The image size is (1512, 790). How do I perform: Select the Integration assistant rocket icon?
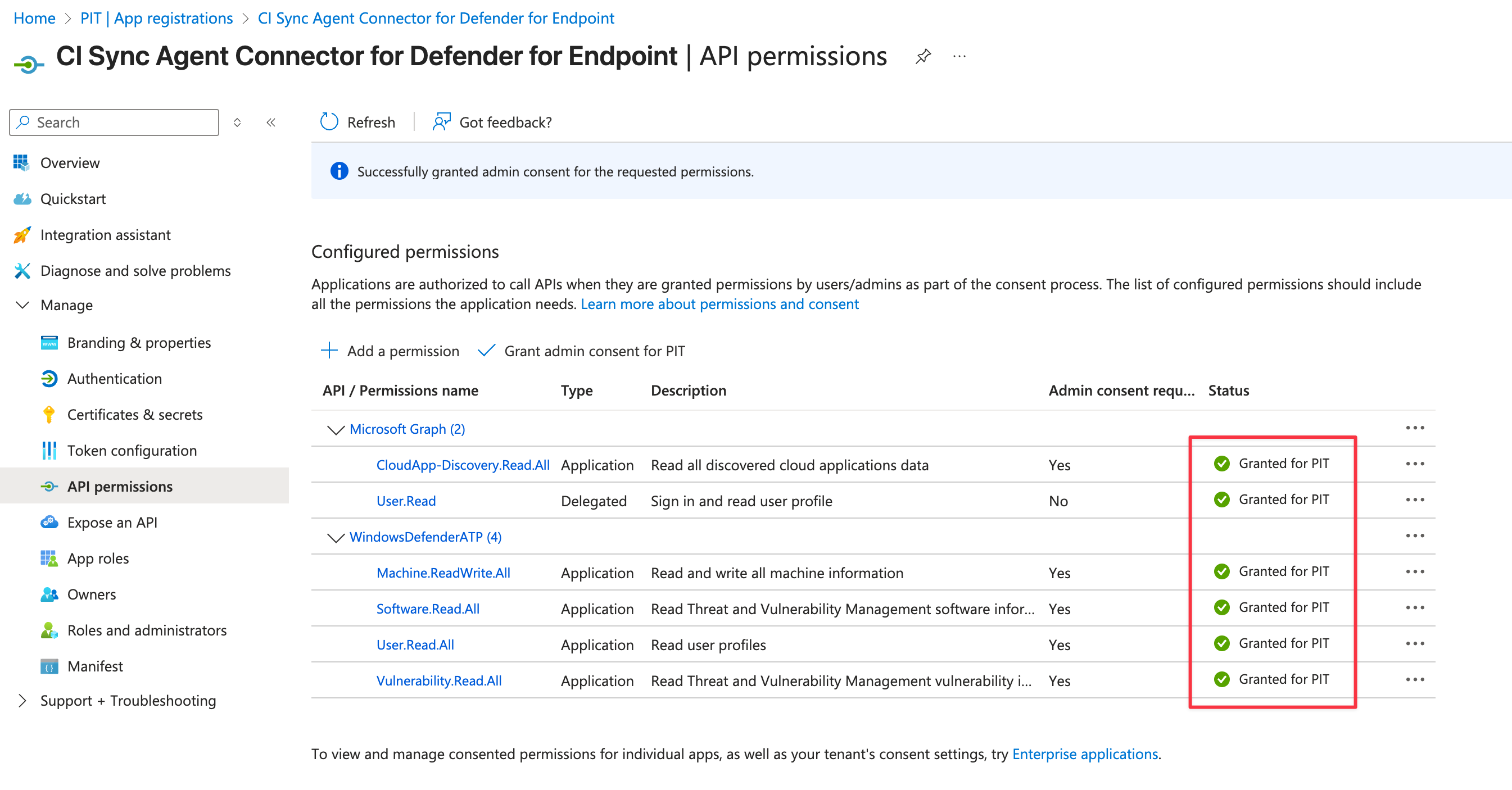click(x=22, y=235)
